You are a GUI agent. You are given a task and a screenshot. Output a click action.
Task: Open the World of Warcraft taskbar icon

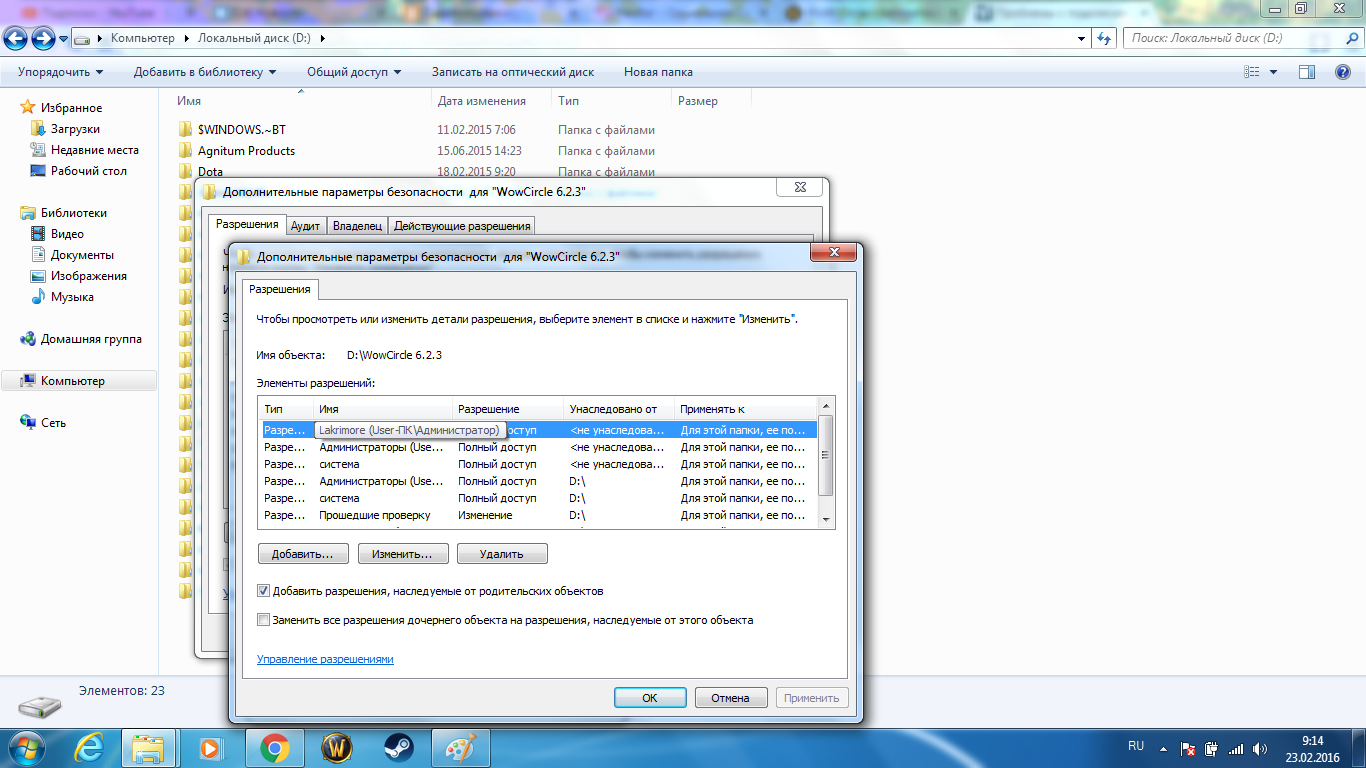click(x=337, y=747)
